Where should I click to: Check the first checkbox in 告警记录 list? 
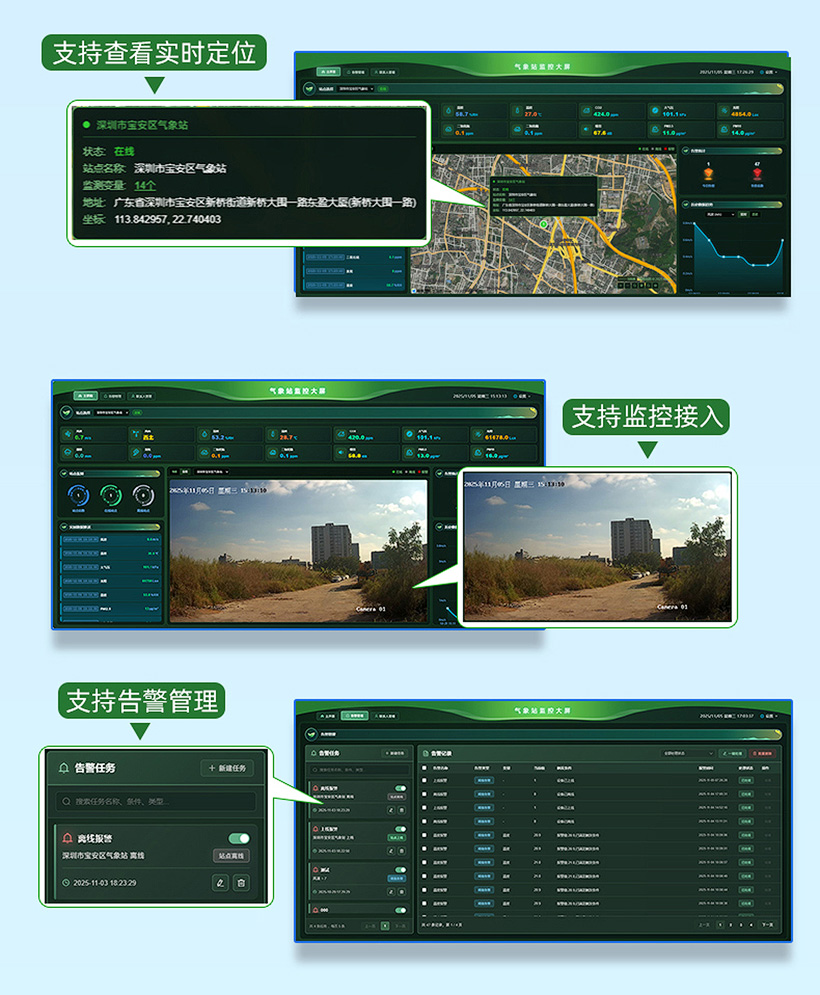(x=423, y=781)
